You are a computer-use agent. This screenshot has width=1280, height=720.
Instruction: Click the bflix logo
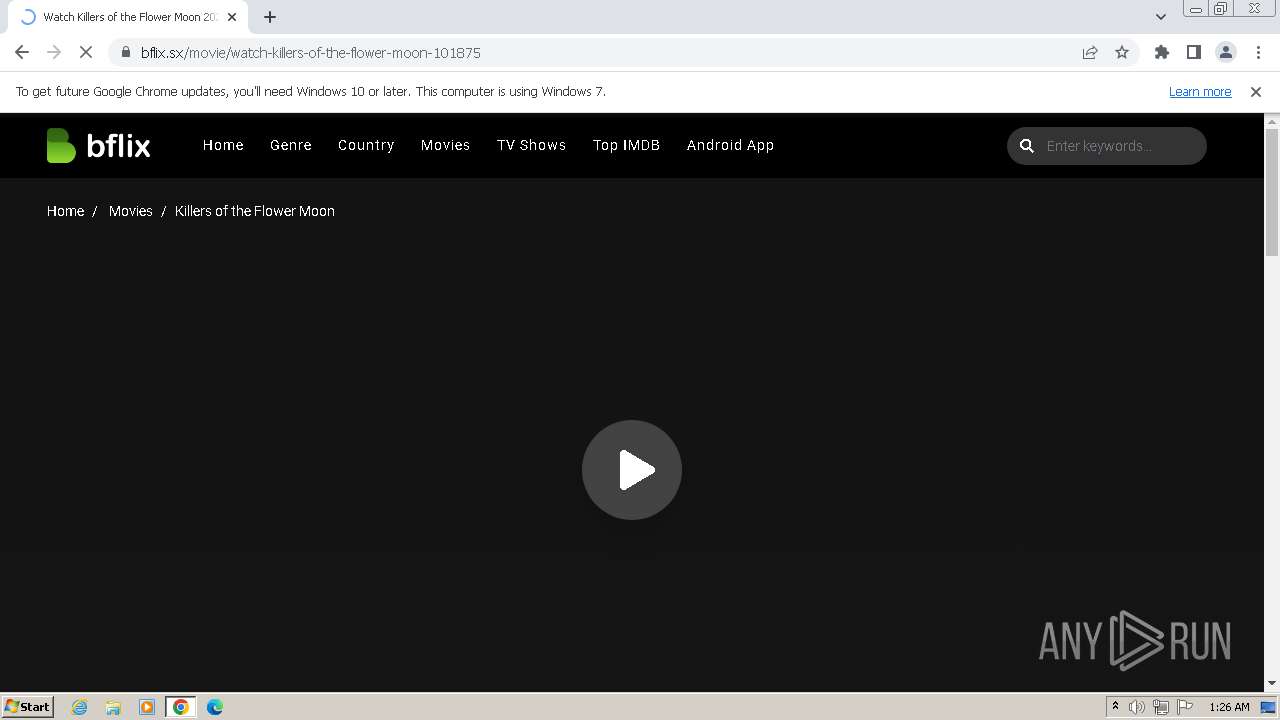pyautogui.click(x=98, y=146)
